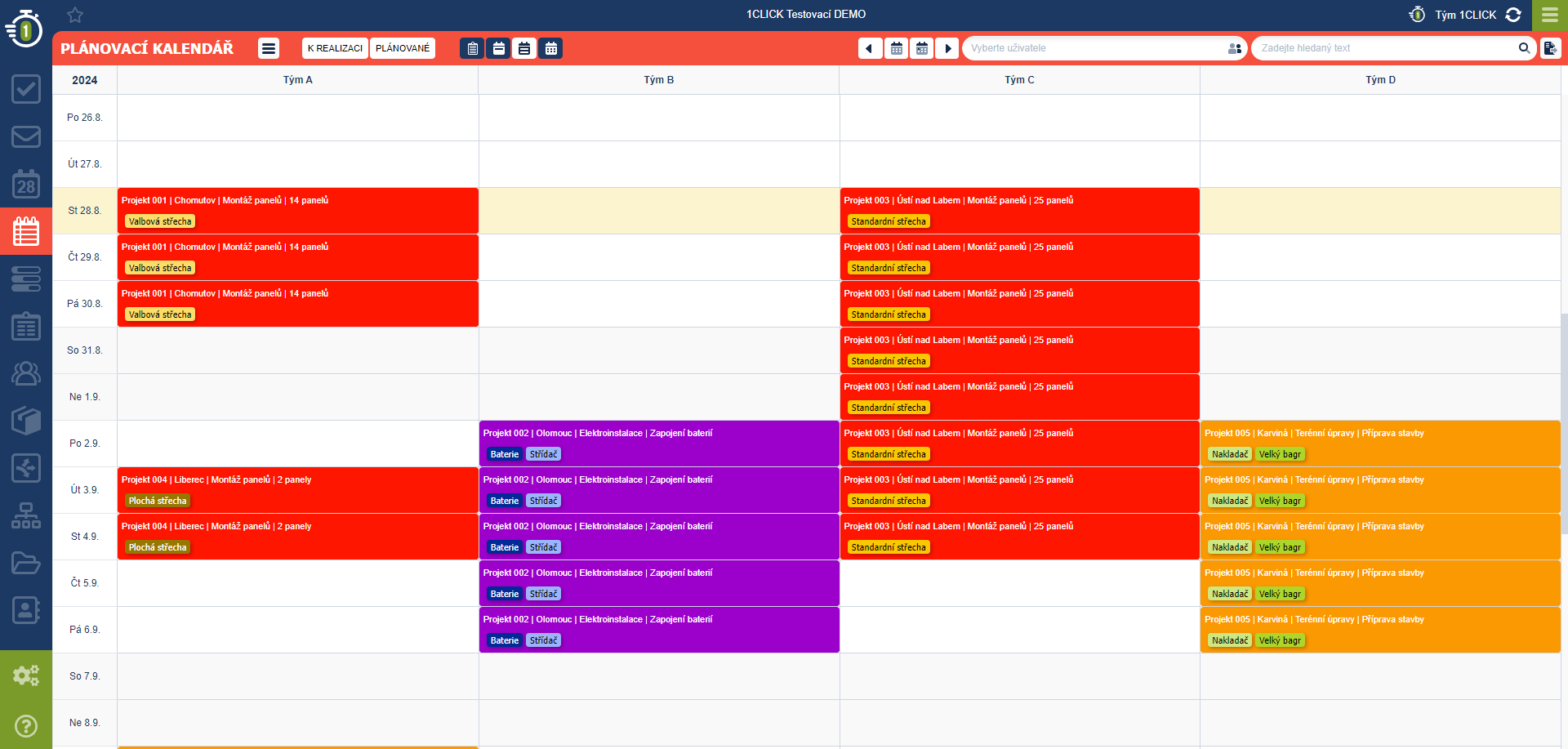1568x749 pixels.
Task: Switch to month grid calendar view icon
Action: [550, 48]
